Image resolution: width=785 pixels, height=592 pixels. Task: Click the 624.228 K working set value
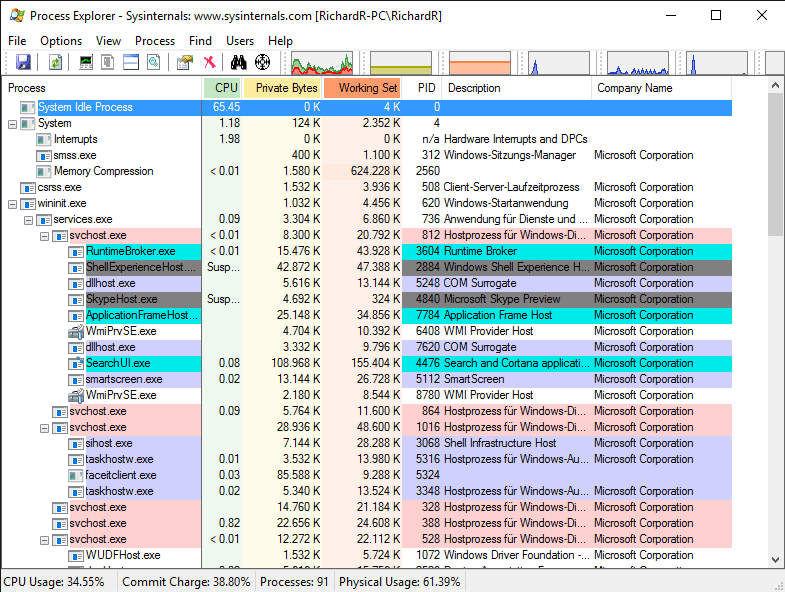coord(375,171)
